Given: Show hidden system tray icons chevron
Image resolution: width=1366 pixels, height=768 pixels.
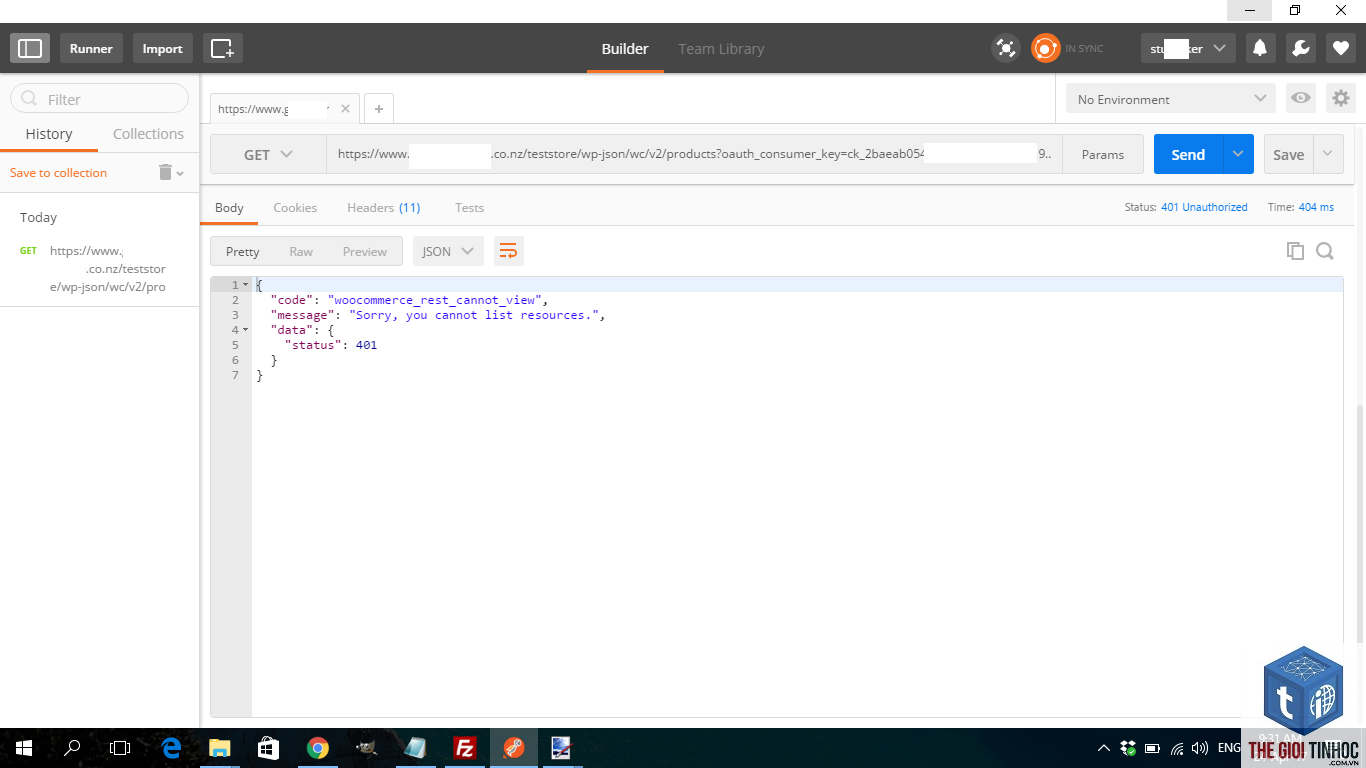Looking at the screenshot, I should click(x=1104, y=747).
